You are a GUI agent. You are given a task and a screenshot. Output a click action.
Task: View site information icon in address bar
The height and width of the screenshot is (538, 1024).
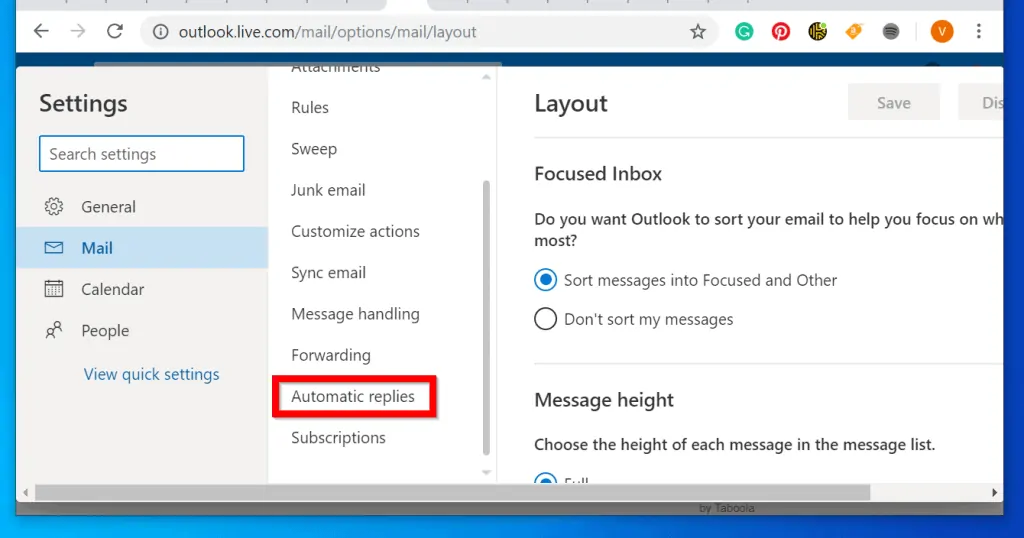pyautogui.click(x=161, y=31)
